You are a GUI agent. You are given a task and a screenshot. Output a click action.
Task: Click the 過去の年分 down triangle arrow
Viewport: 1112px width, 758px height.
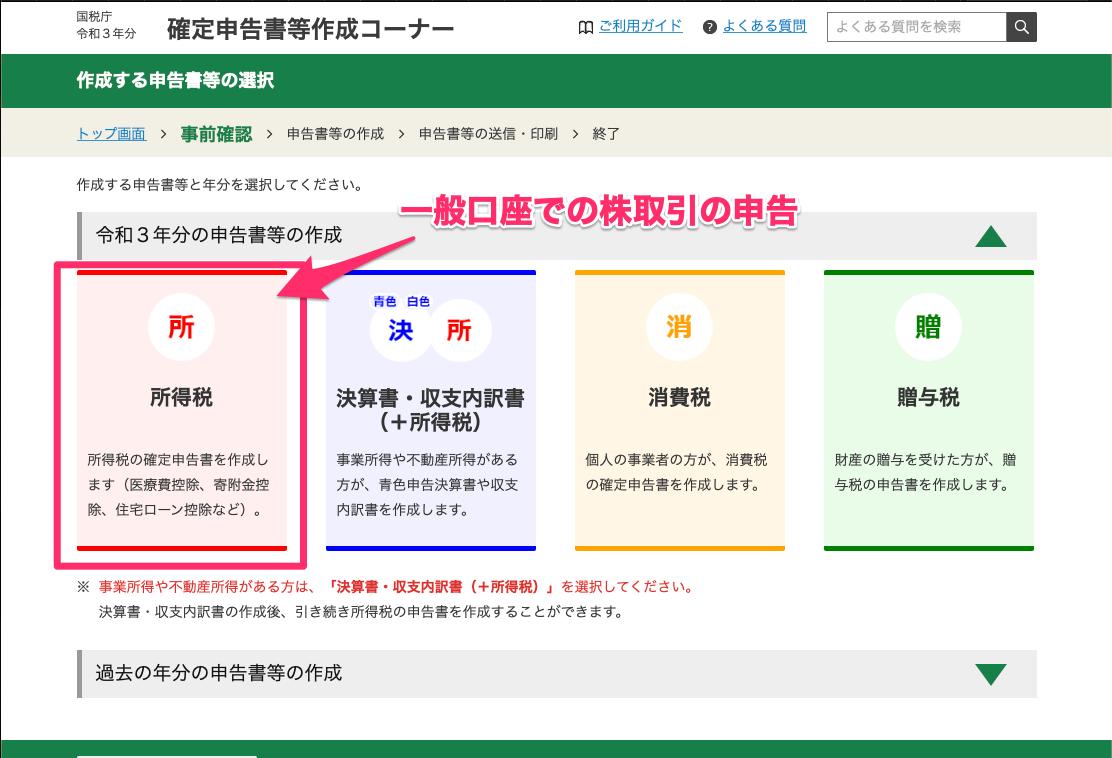pyautogui.click(x=991, y=674)
